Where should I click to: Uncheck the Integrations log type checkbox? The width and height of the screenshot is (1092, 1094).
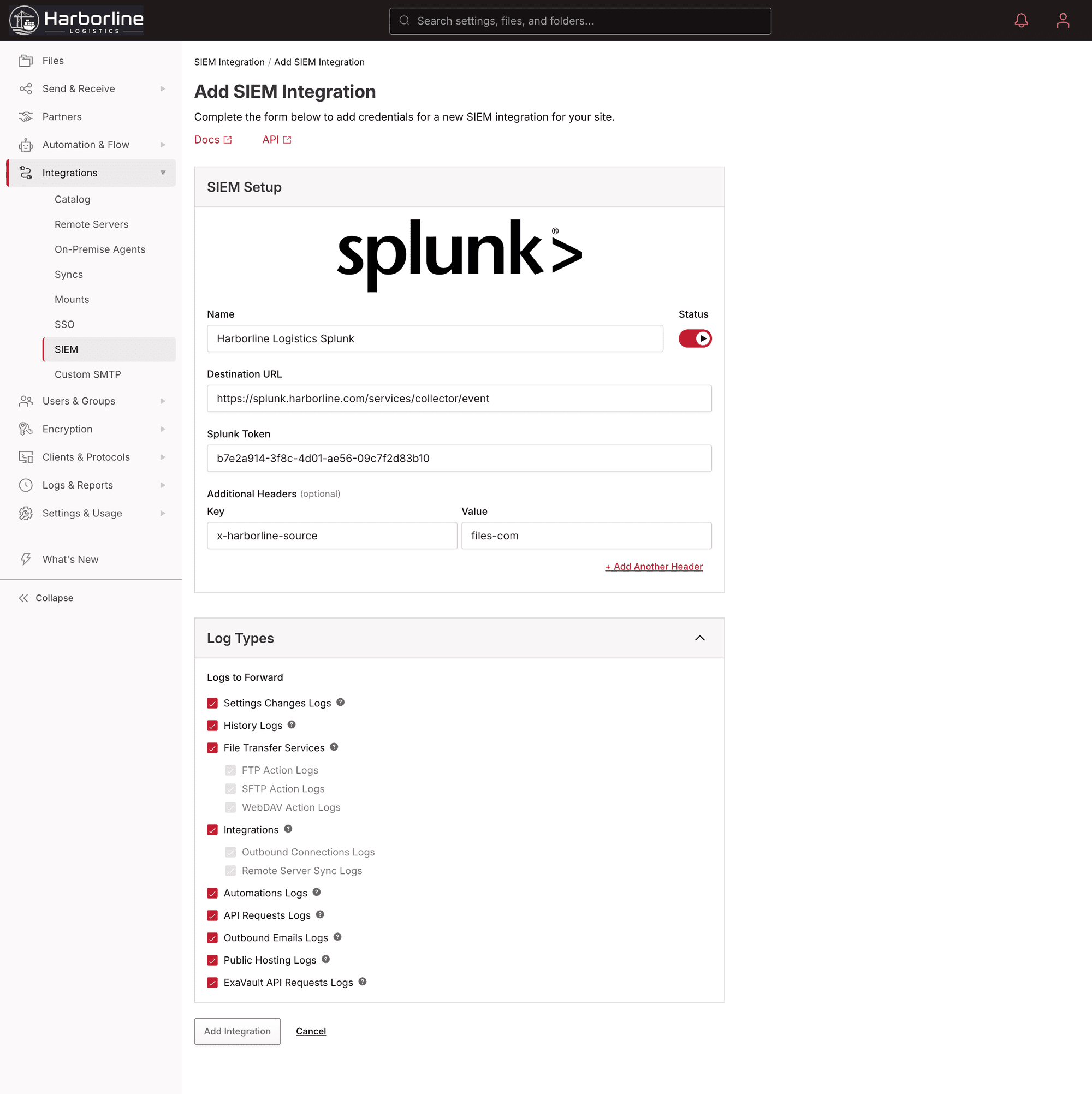(212, 830)
